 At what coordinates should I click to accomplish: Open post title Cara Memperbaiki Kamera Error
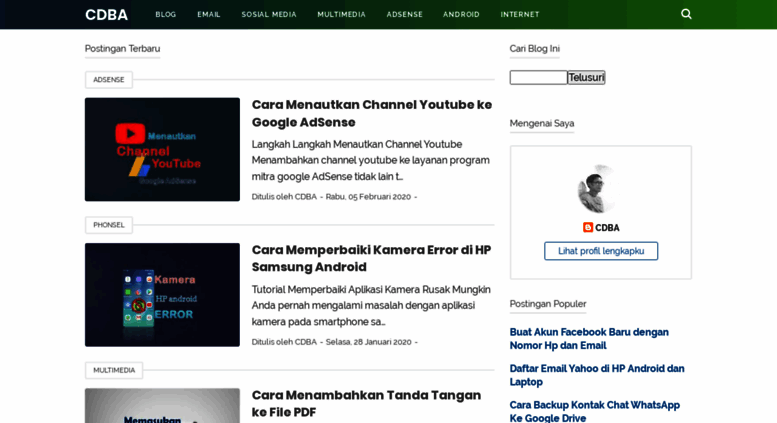click(371, 259)
